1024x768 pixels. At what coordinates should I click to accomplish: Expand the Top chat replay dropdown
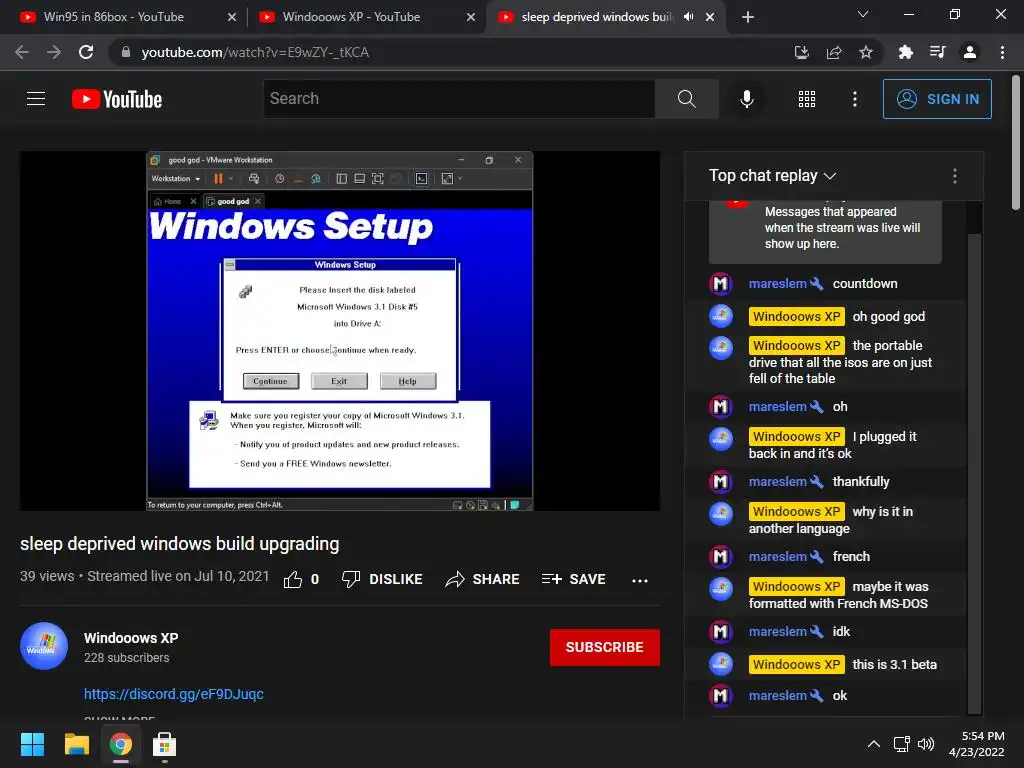(x=773, y=176)
